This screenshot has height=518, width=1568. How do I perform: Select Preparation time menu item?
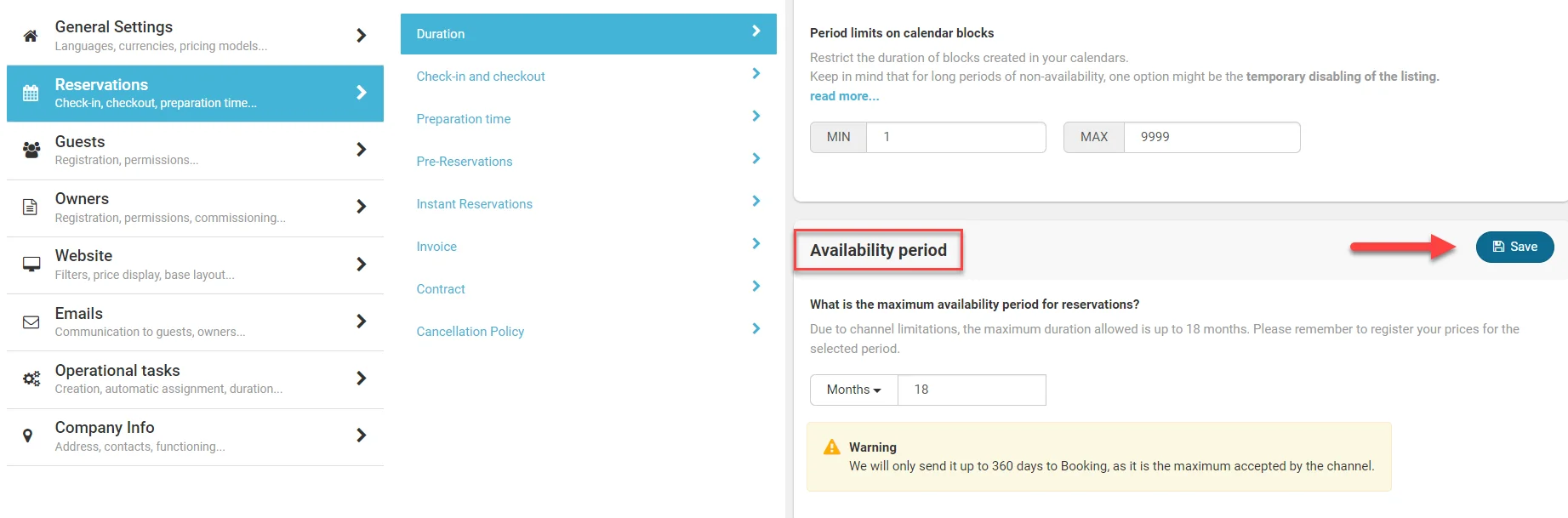click(x=464, y=119)
